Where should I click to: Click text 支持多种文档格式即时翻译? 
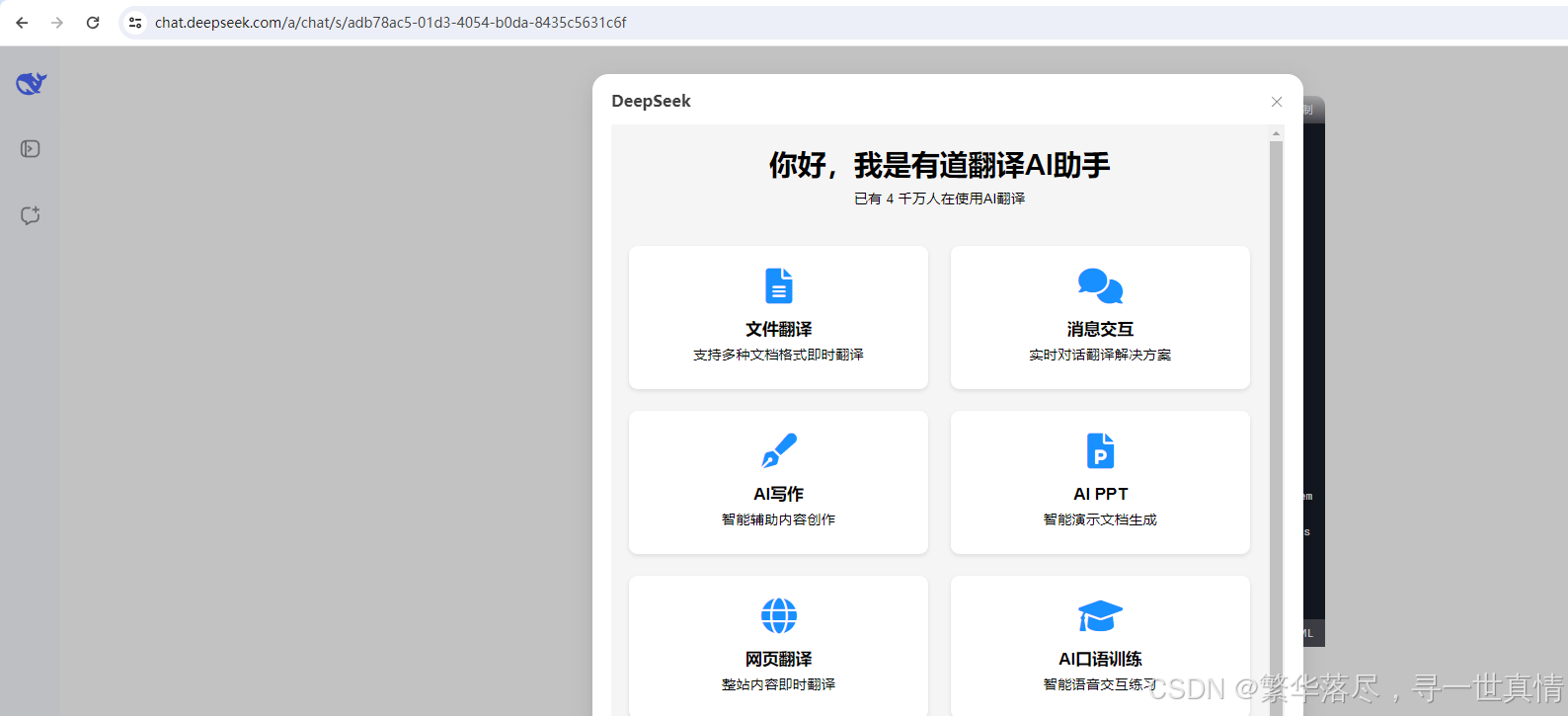pos(779,355)
